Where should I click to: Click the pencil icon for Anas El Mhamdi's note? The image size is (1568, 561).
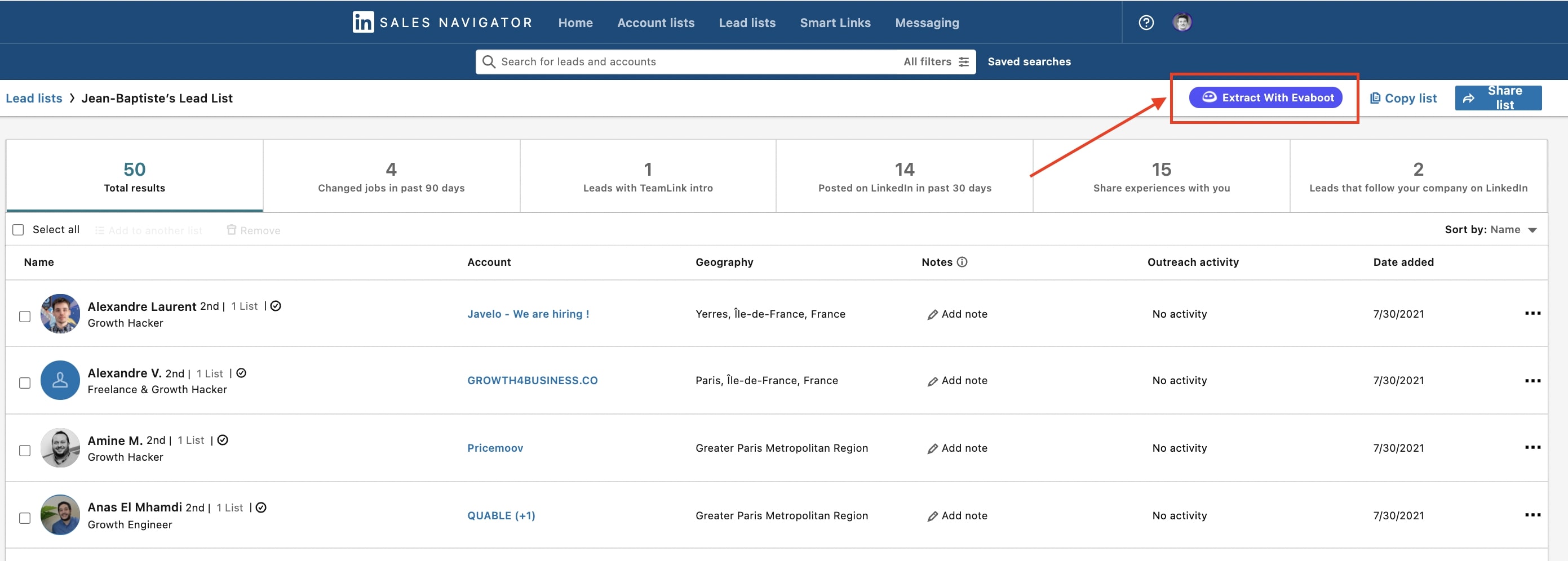click(932, 517)
